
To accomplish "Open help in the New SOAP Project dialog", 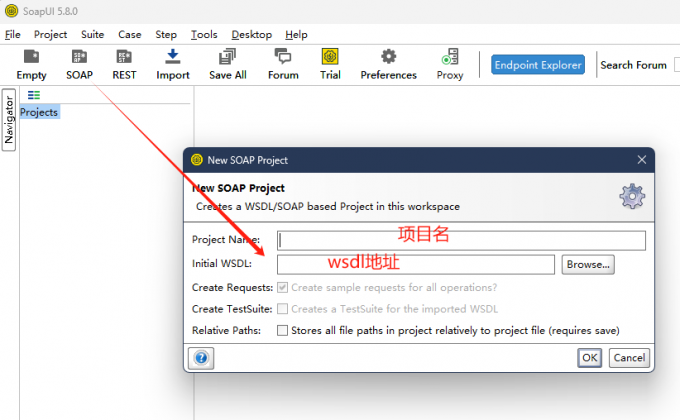I will click(x=201, y=358).
